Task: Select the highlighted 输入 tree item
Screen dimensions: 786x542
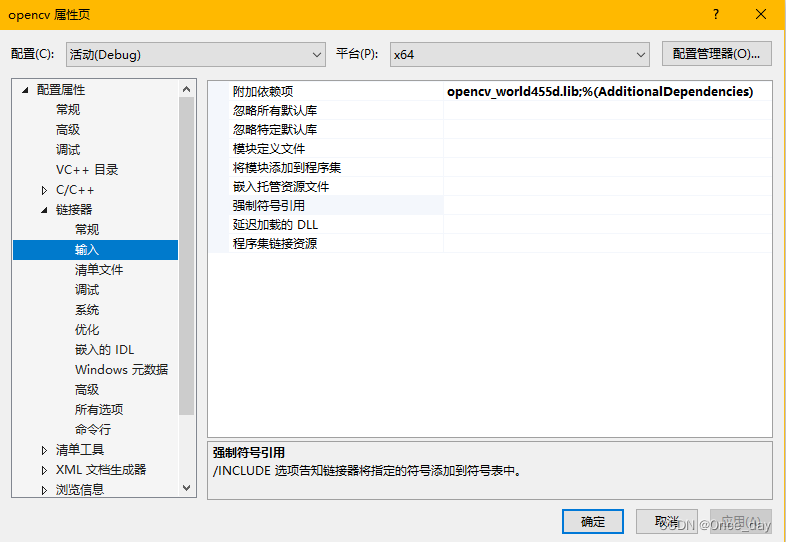Action: pos(95,250)
